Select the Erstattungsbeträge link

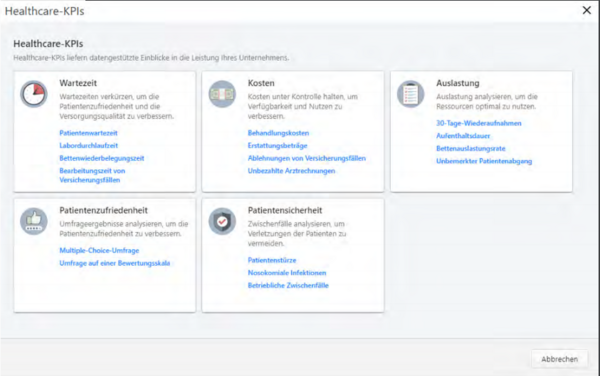[x=277, y=145]
